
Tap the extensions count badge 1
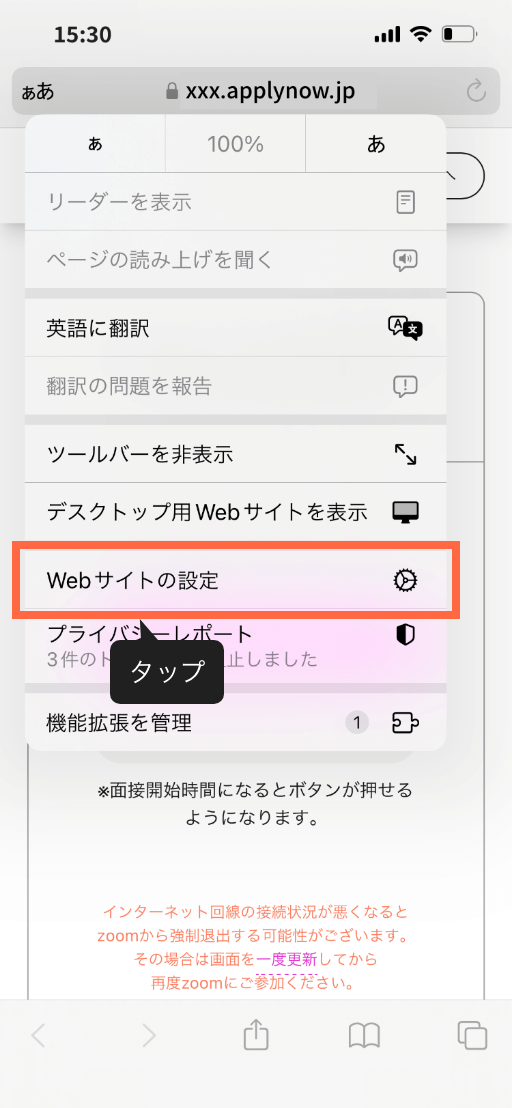357,722
